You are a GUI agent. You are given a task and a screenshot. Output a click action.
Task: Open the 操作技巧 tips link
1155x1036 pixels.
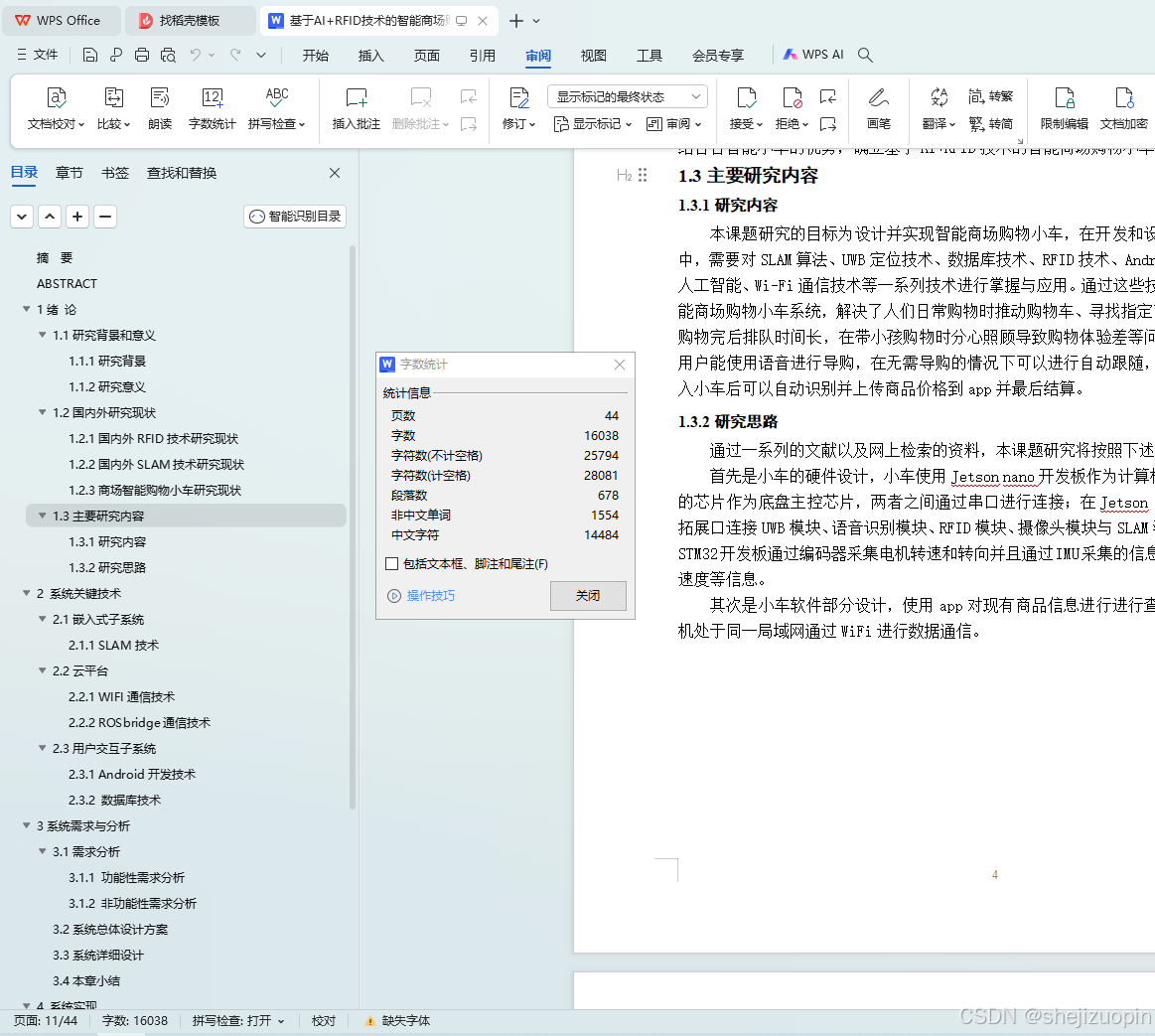click(421, 595)
